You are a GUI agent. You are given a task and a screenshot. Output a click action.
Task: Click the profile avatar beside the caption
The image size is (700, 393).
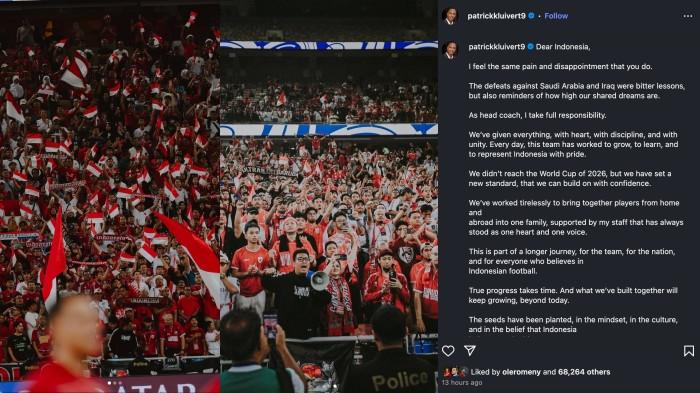[x=450, y=50]
